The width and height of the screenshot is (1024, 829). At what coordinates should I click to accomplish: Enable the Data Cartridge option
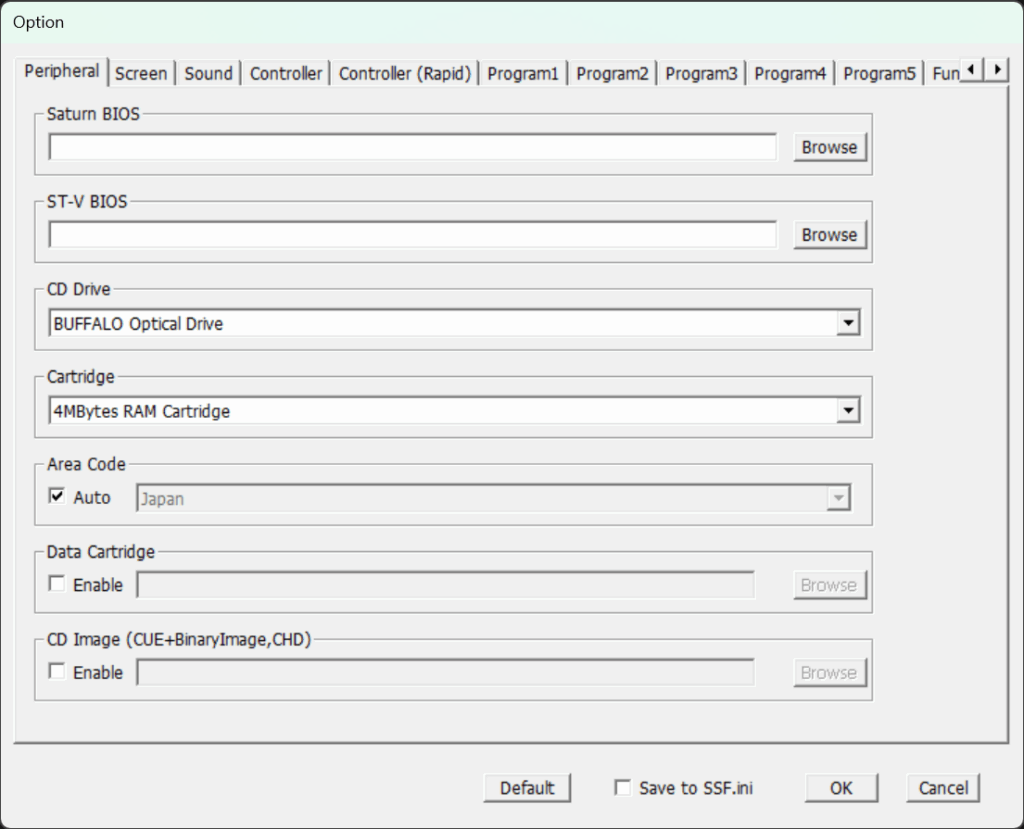coord(57,584)
